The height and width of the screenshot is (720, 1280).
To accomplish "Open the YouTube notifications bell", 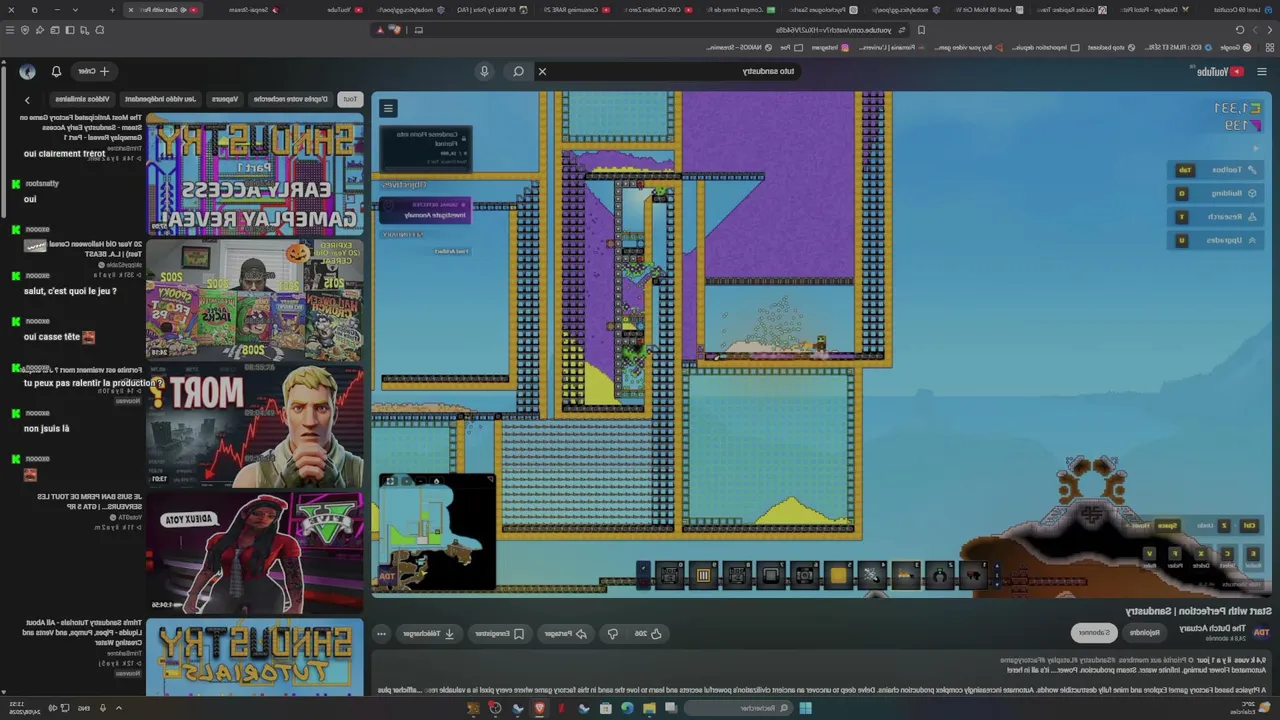I will [56, 71].
